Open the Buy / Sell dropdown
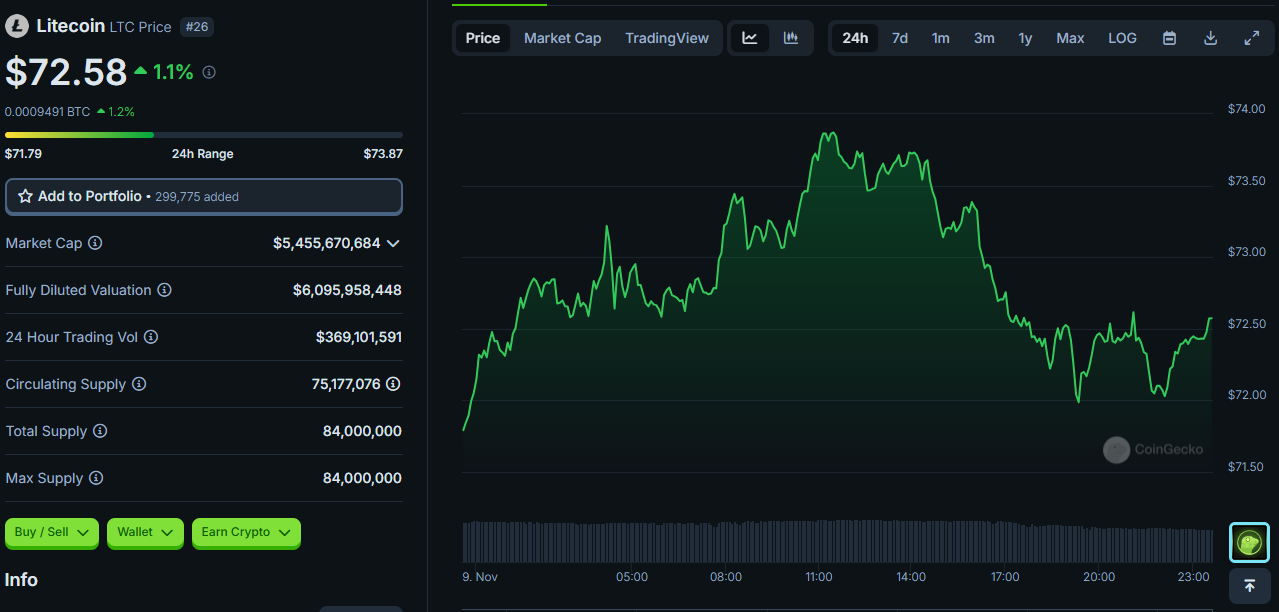 pyautogui.click(x=52, y=532)
